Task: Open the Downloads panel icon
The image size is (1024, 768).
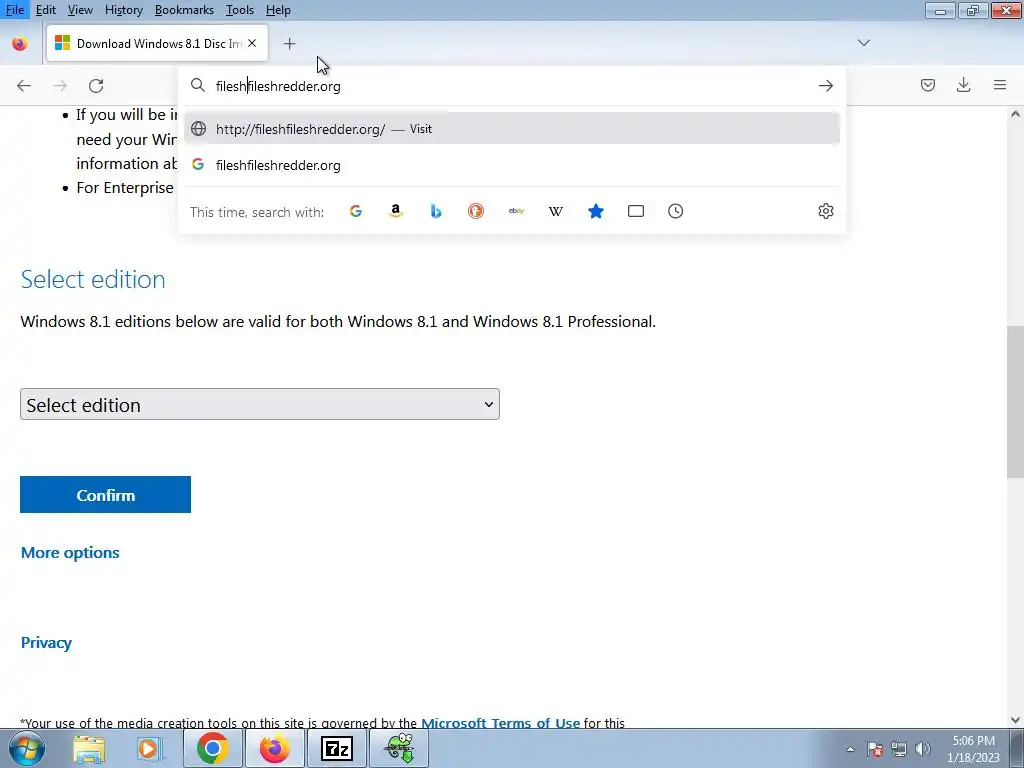Action: click(963, 85)
